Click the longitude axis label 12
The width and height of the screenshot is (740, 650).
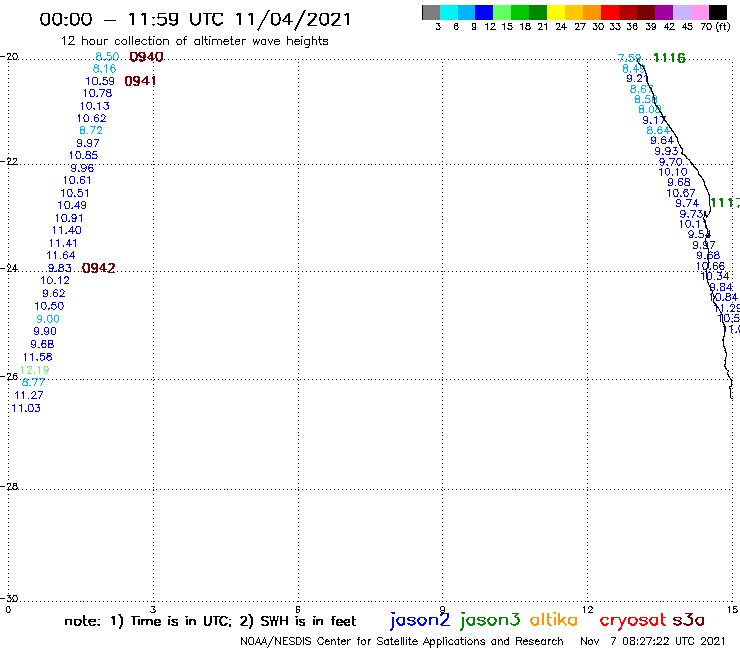coord(588,609)
